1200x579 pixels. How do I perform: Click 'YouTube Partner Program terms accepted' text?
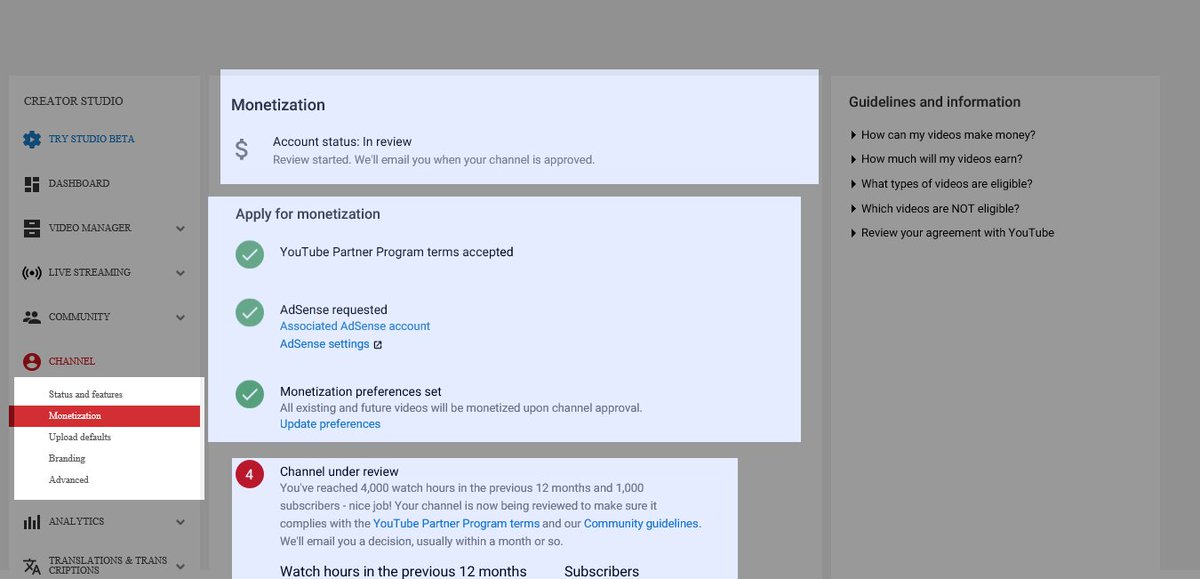click(397, 252)
